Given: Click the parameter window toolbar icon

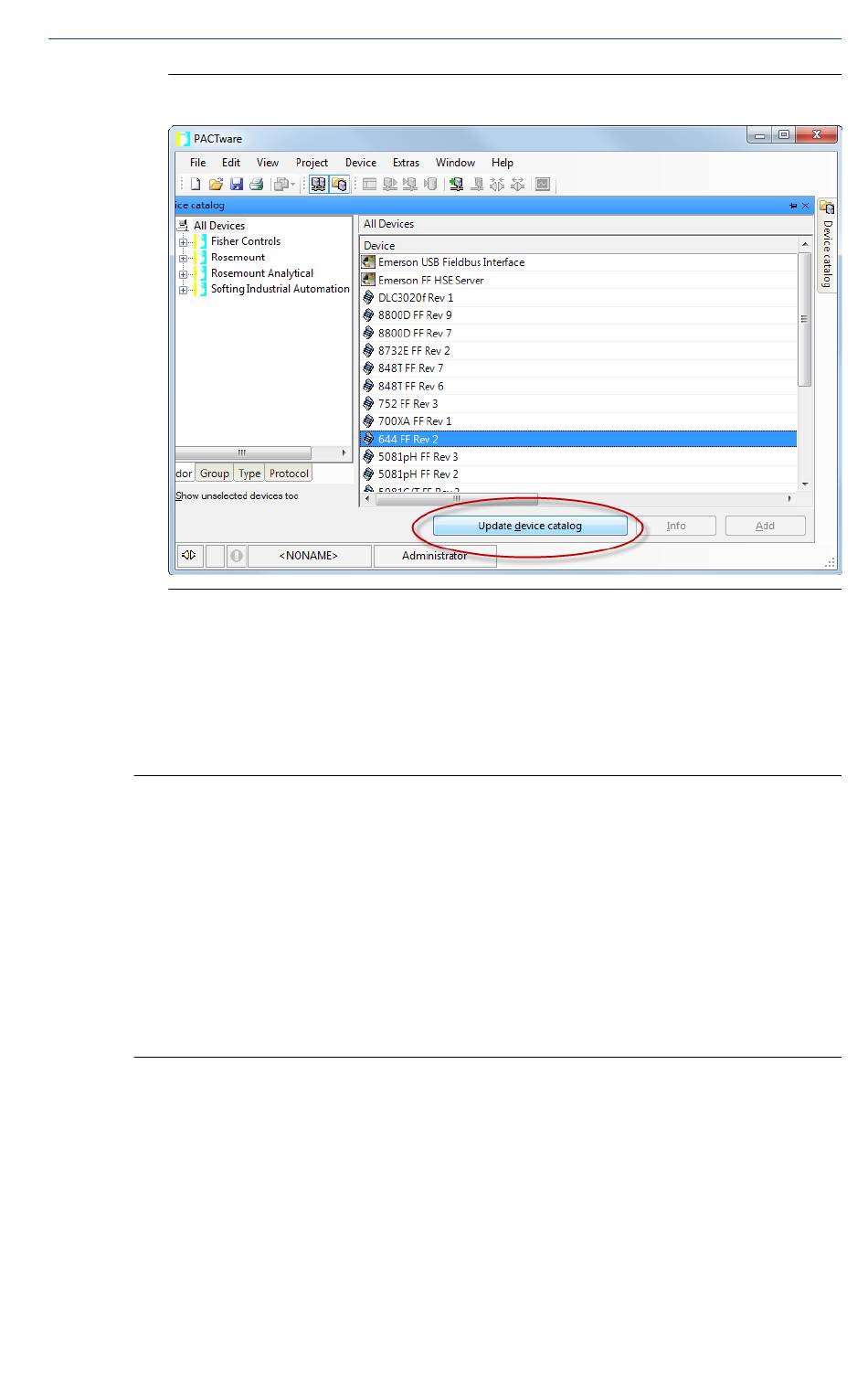Looking at the screenshot, I should [x=369, y=184].
